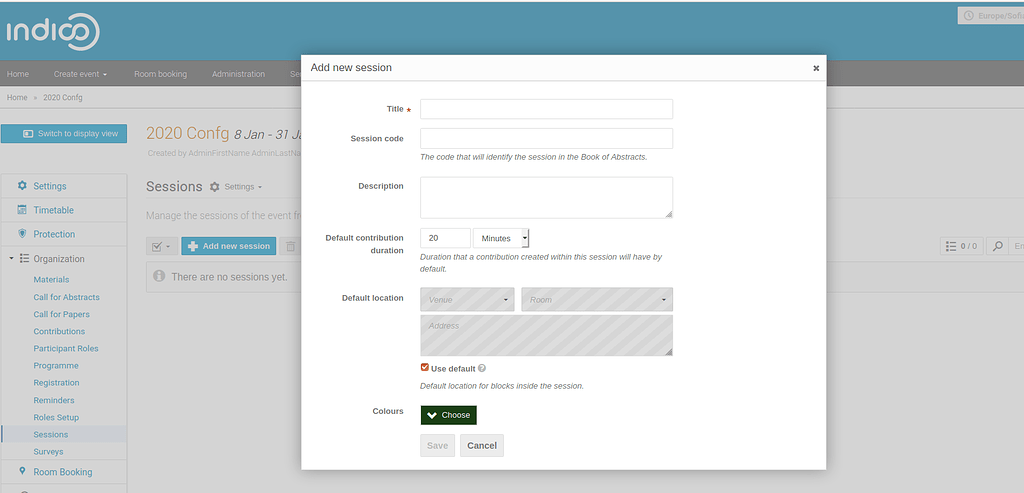Image resolution: width=1024 pixels, height=493 pixels.
Task: Open Call for Papers
Action: click(x=61, y=314)
